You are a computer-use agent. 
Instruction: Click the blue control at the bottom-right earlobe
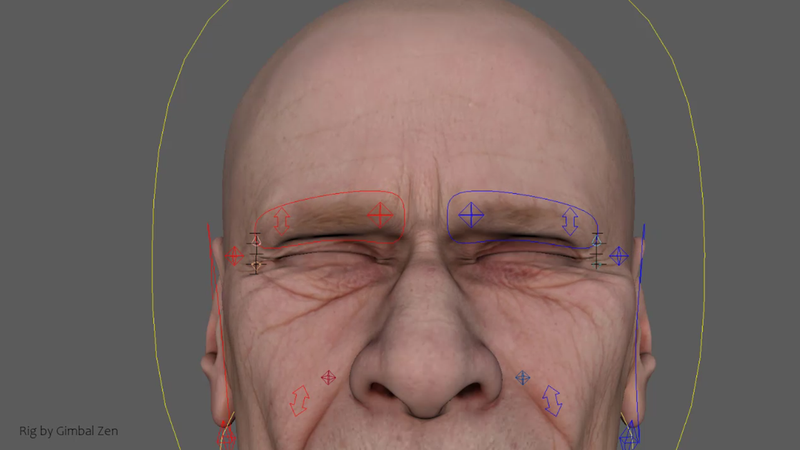coord(629,435)
